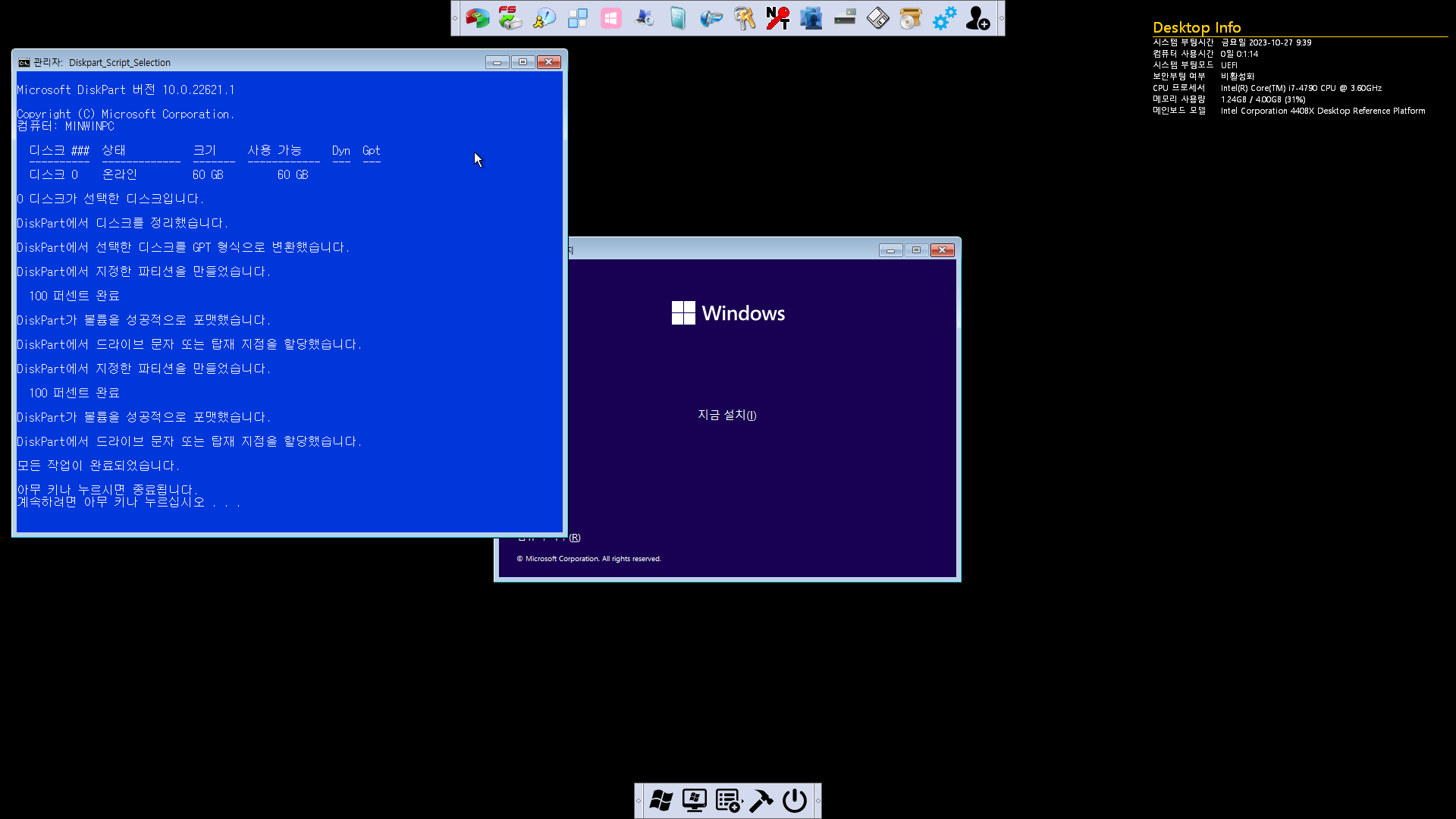The width and height of the screenshot is (1456, 819).
Task: Select the hammer tool icon
Action: 761,801
